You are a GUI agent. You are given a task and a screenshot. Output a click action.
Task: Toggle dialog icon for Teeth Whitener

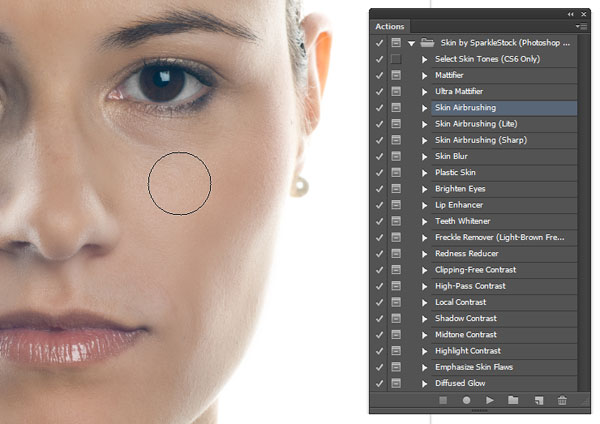pyautogui.click(x=396, y=221)
